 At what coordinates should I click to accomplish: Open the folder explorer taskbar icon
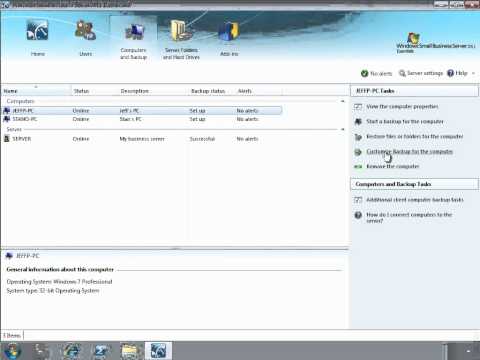click(130, 351)
